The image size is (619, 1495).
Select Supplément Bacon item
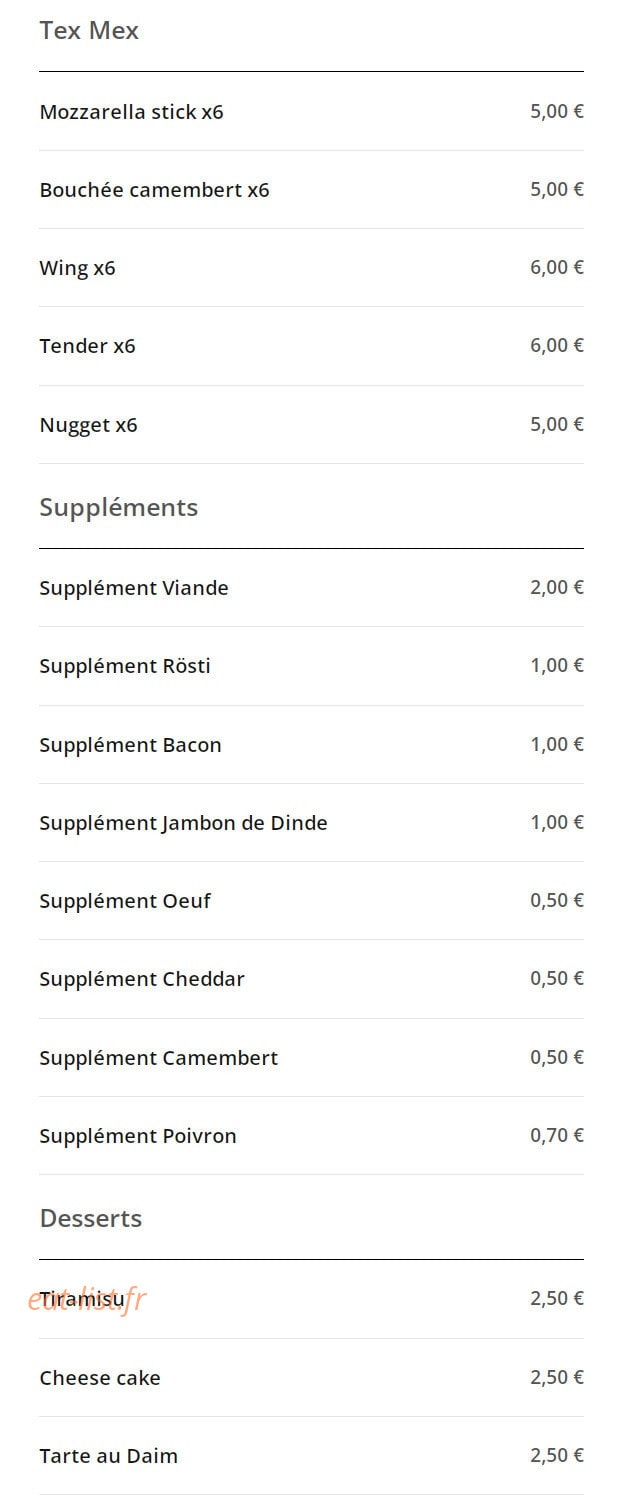click(x=311, y=745)
